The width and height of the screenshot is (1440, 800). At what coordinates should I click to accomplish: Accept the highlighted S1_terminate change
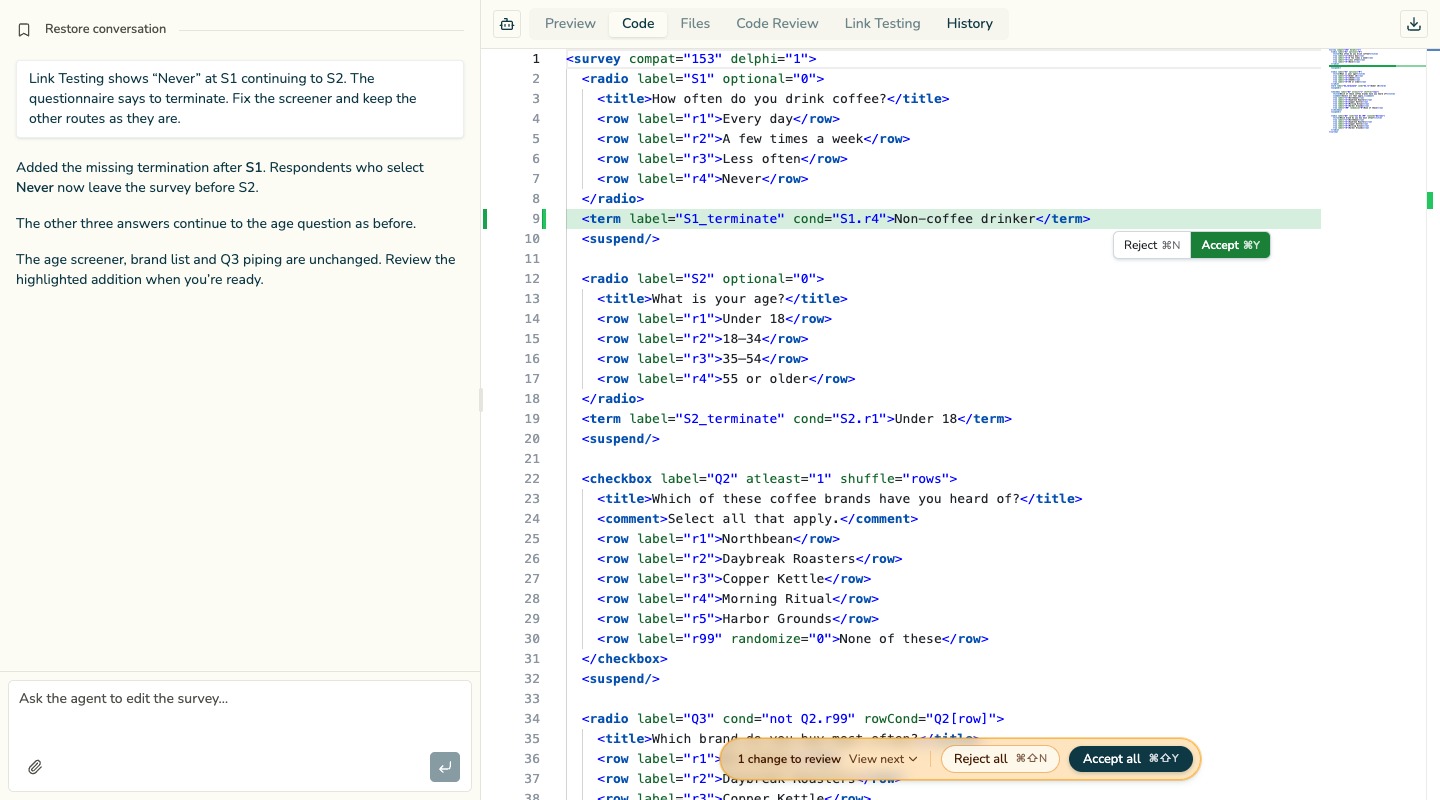coord(1230,245)
